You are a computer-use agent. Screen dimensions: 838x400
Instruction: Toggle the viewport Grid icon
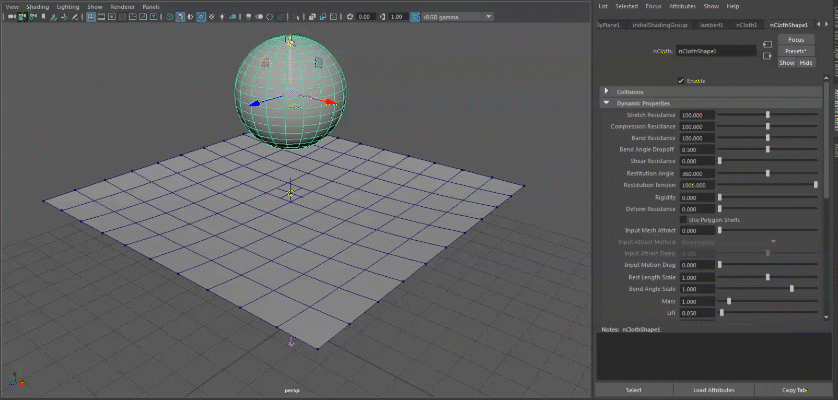tap(91, 17)
